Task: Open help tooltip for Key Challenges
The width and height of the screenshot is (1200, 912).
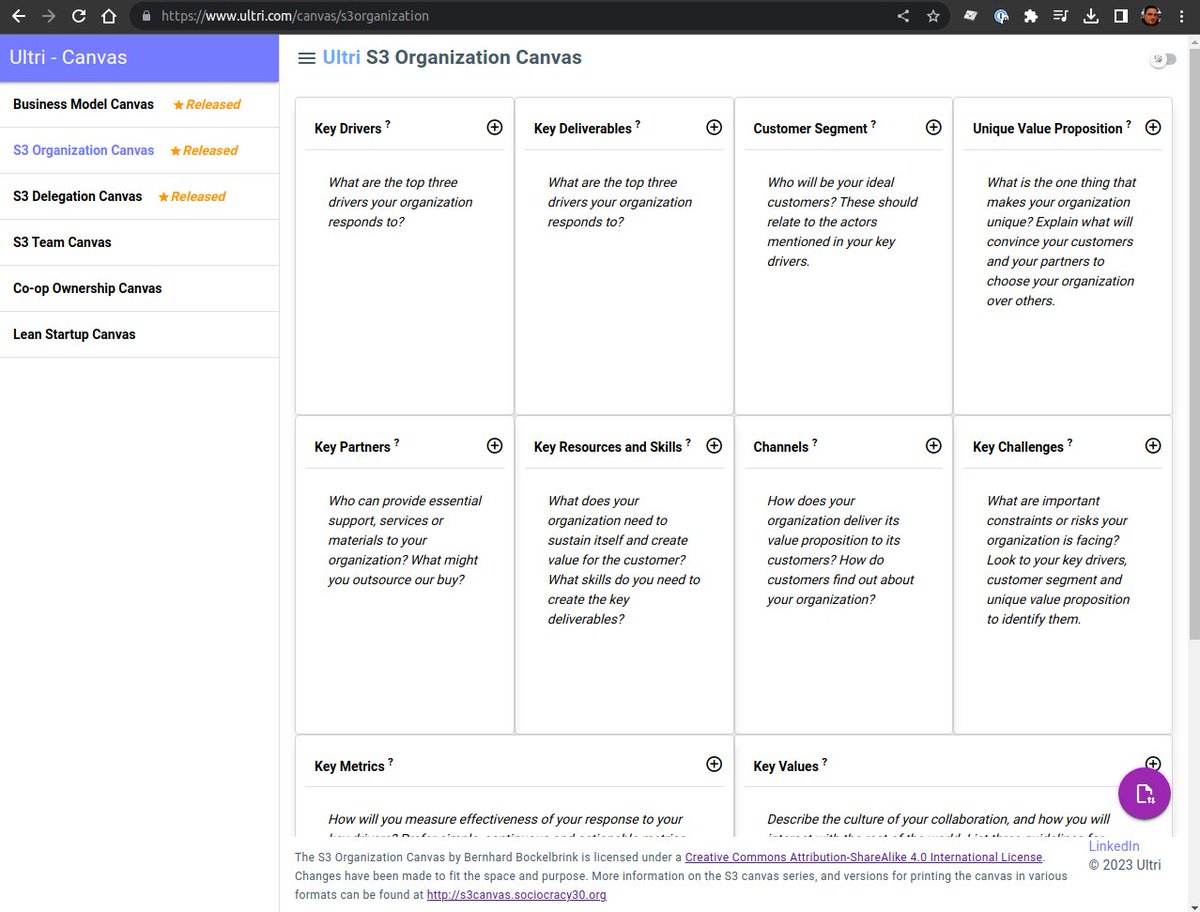Action: pos(1069,442)
